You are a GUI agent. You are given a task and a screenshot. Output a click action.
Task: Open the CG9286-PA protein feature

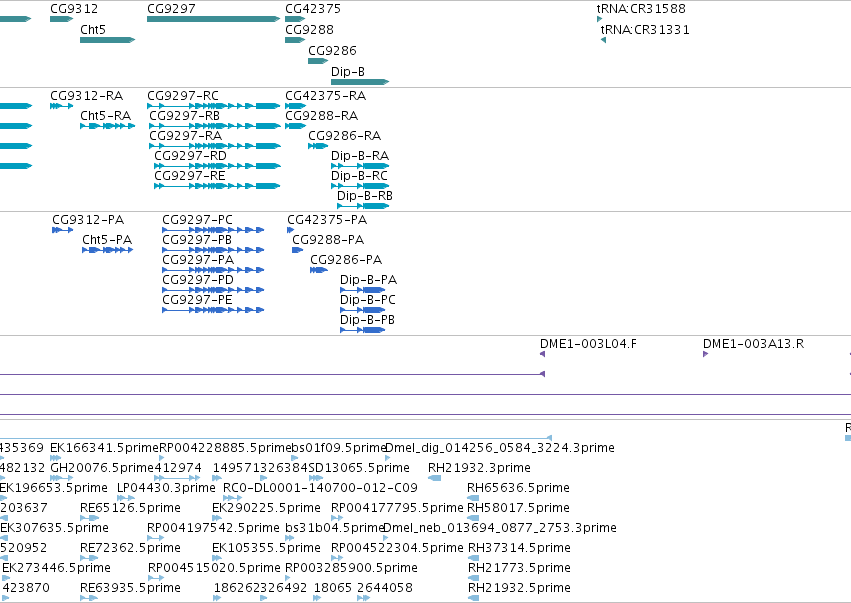coord(319,270)
